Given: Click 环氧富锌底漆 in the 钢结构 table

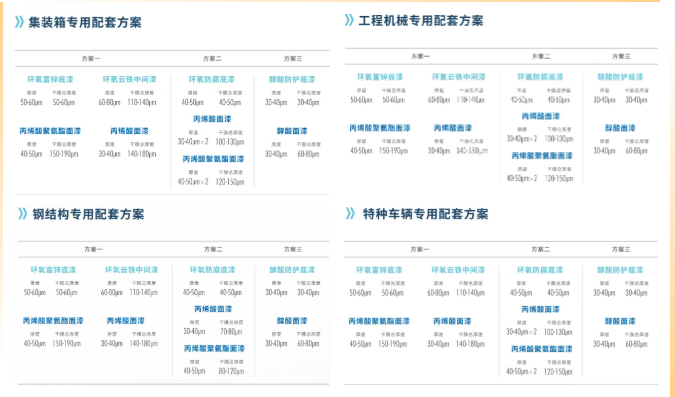Looking at the screenshot, I should coord(53,270).
